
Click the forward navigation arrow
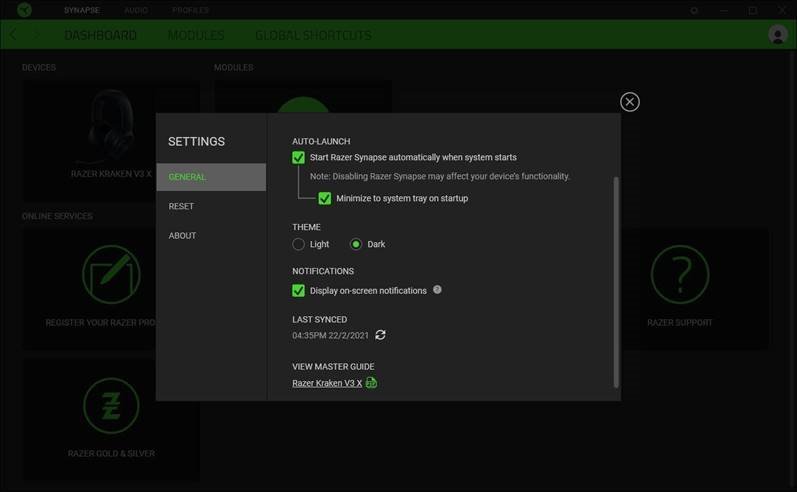[36, 35]
